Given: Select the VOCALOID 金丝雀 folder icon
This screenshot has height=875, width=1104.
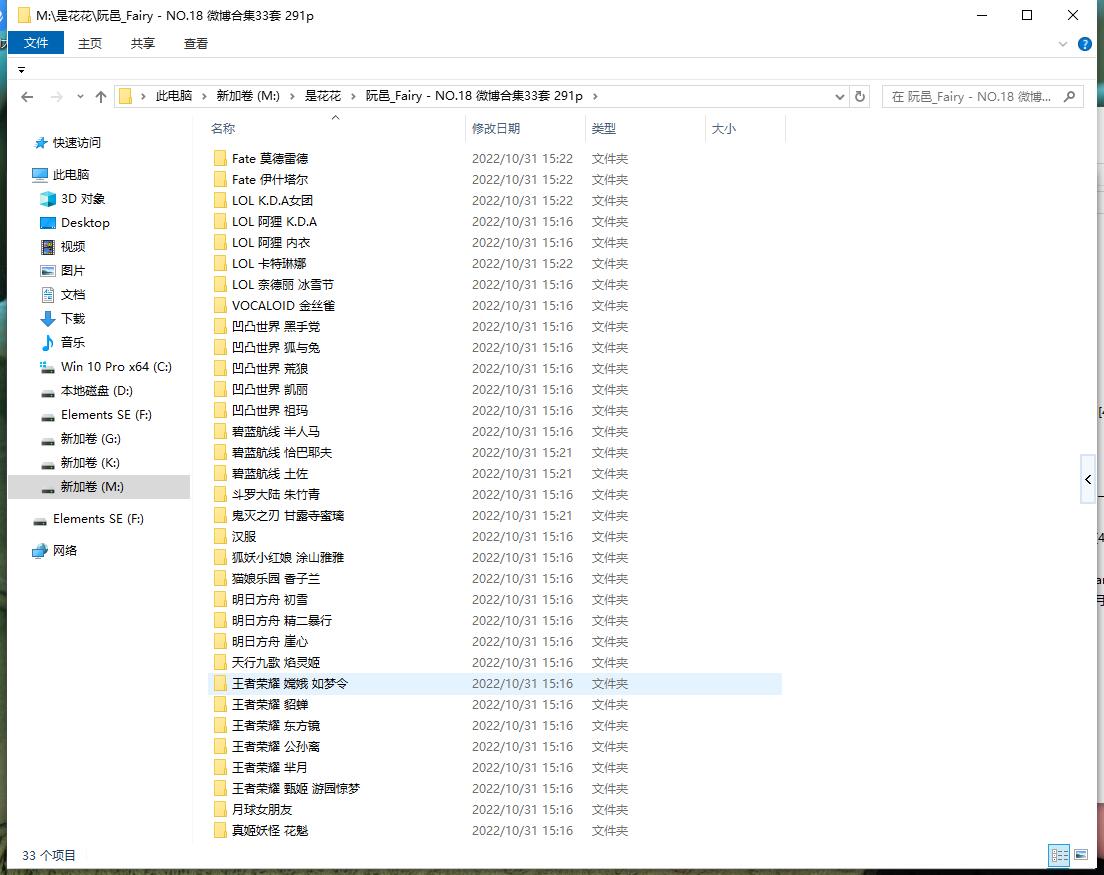Looking at the screenshot, I should [x=220, y=306].
